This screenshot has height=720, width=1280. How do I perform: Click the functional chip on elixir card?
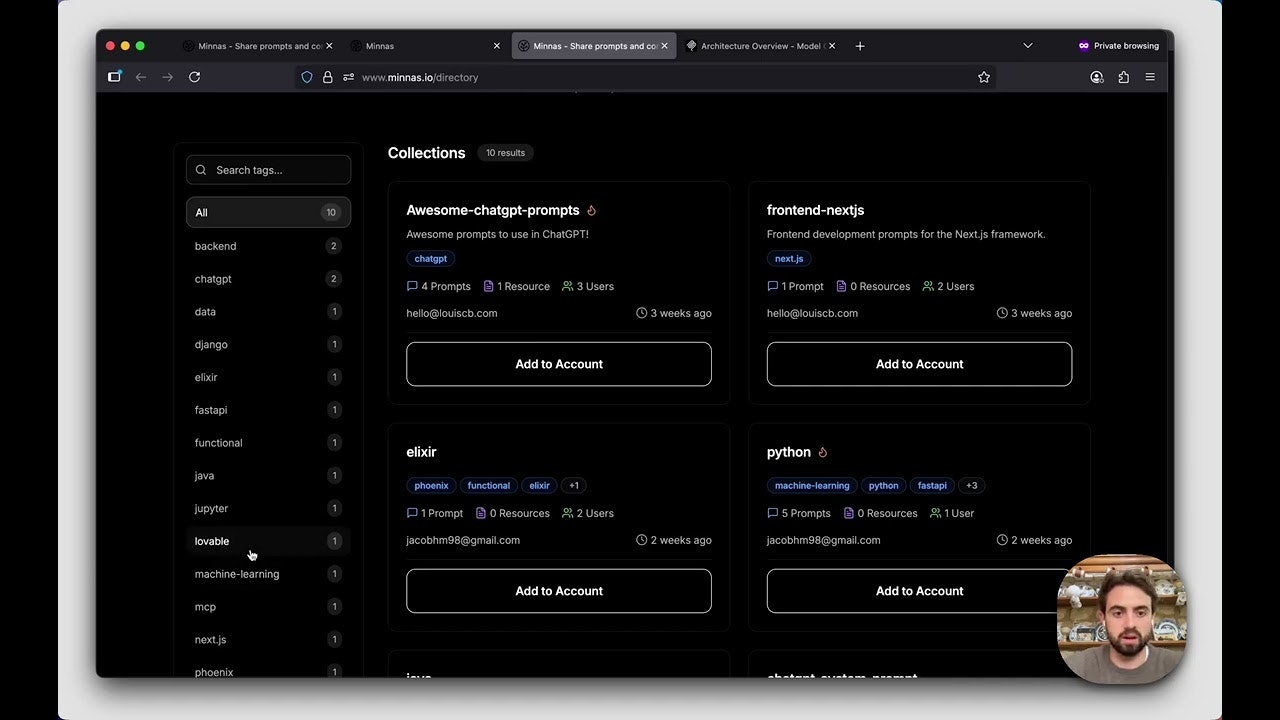489,485
